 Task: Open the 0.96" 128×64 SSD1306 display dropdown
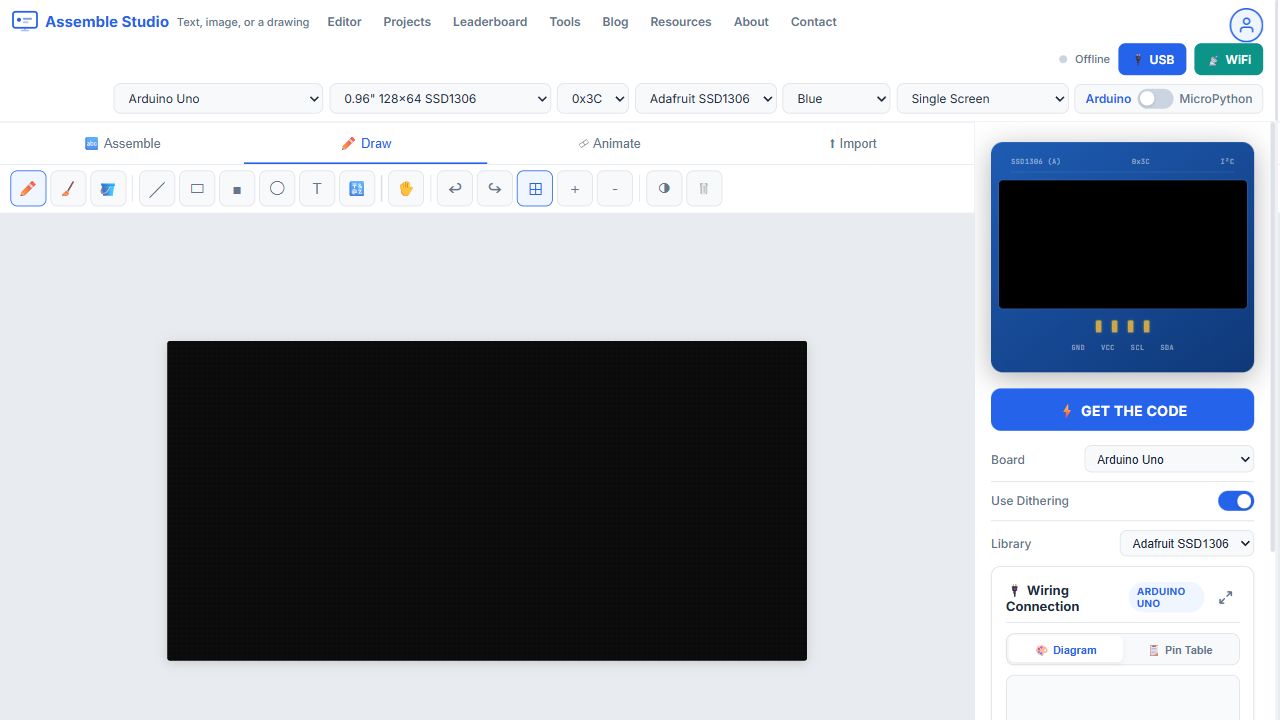coord(440,99)
